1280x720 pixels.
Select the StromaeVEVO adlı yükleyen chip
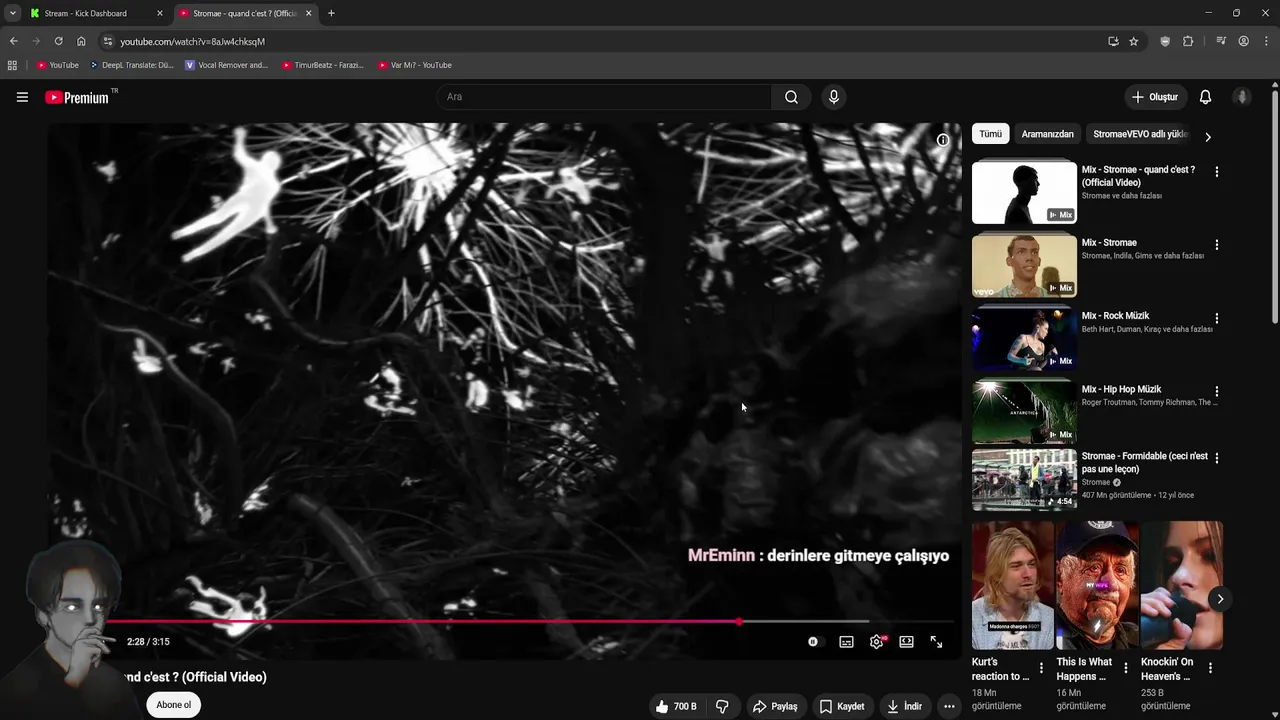(1141, 134)
